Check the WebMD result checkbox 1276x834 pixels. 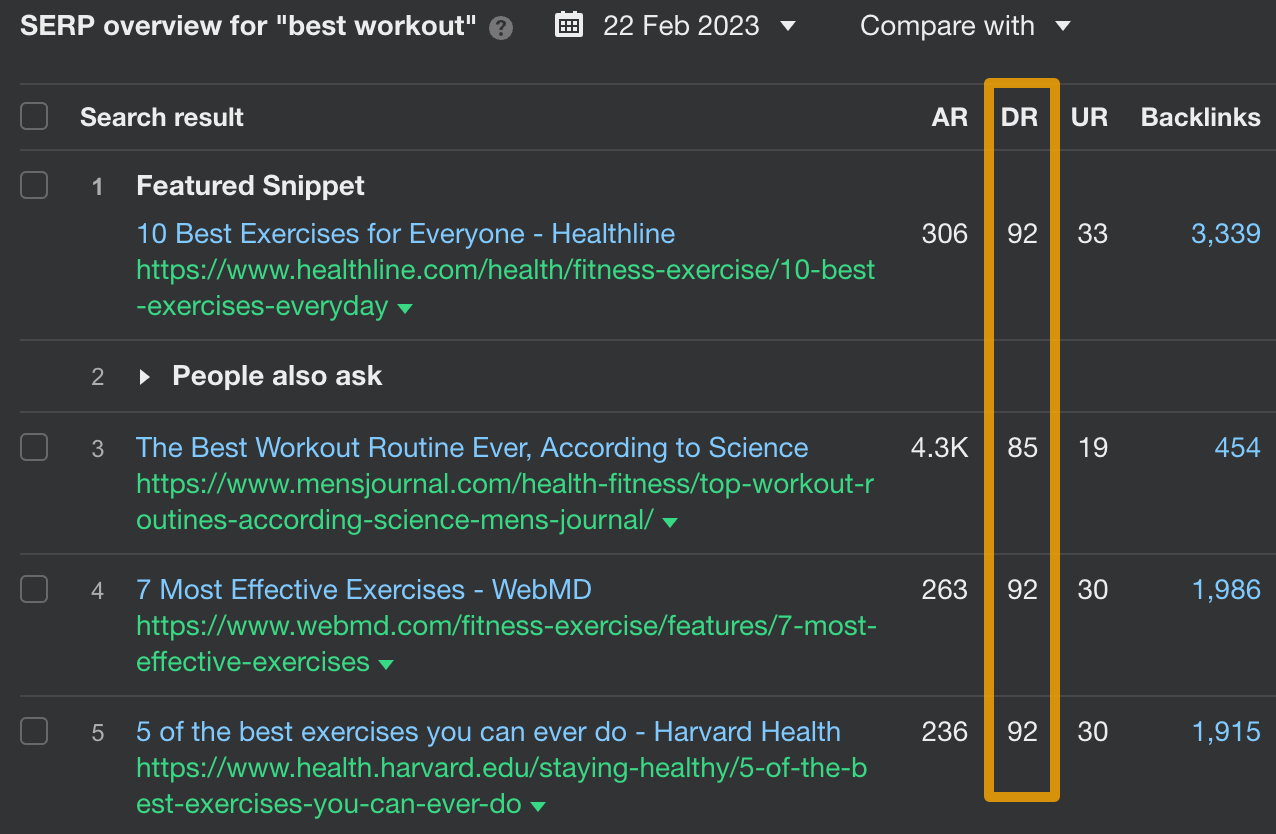point(33,590)
